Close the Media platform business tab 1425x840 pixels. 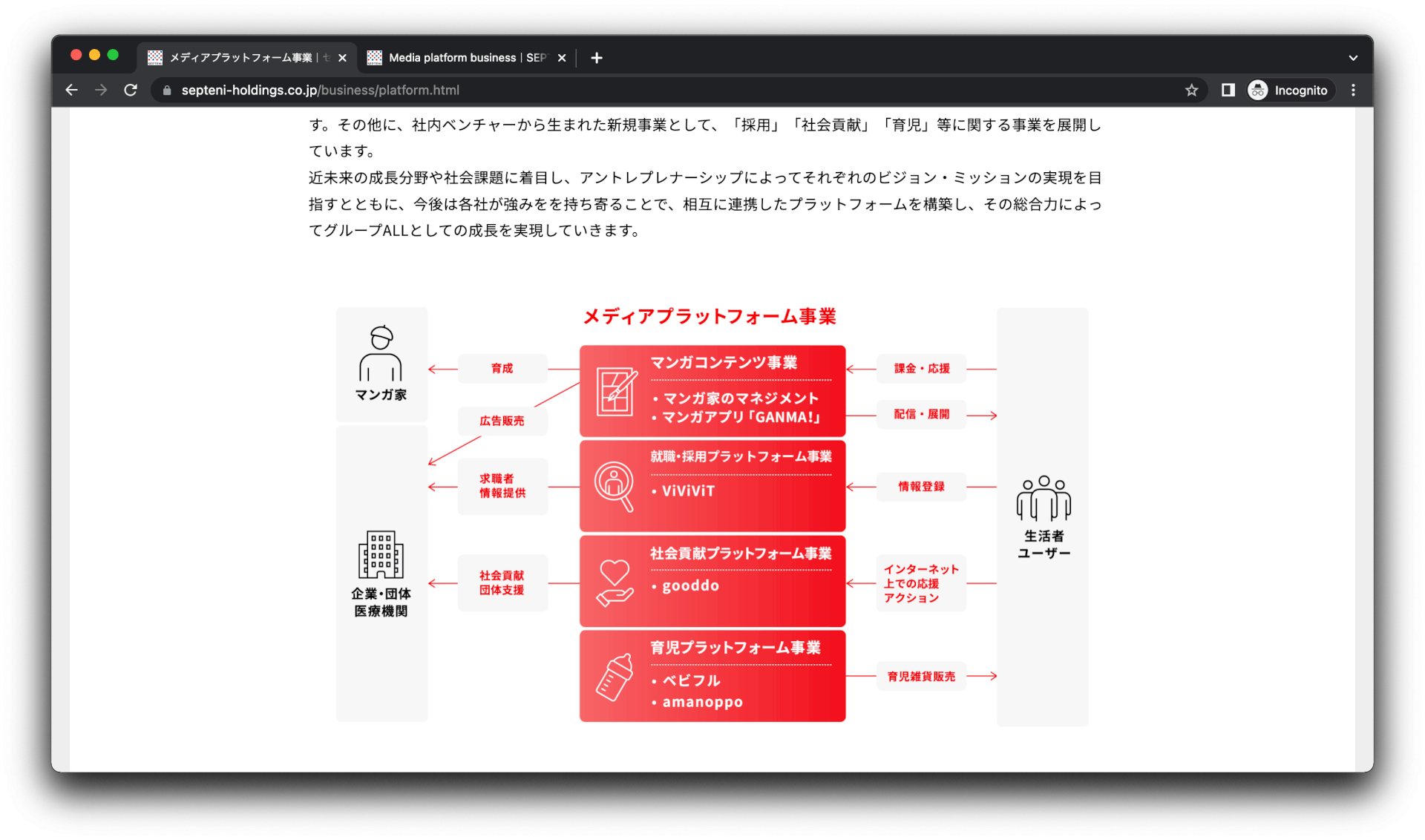pyautogui.click(x=562, y=57)
